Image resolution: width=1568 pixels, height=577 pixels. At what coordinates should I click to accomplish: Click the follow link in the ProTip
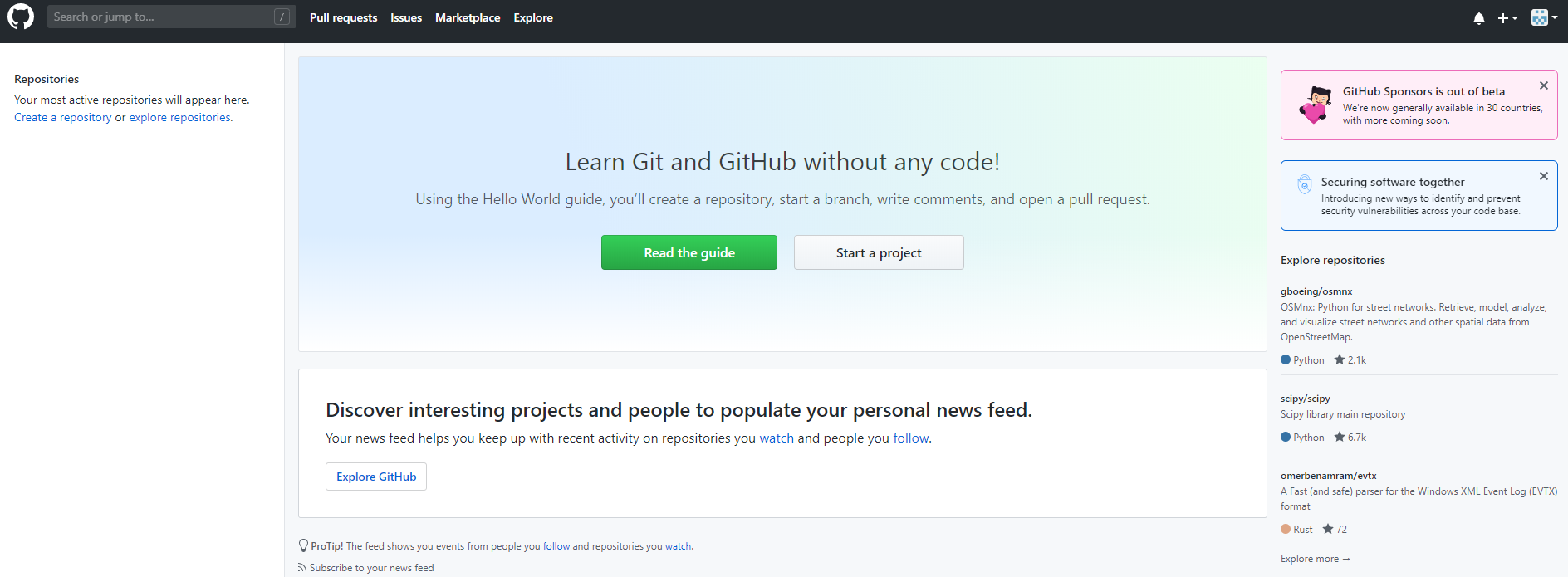(x=556, y=546)
